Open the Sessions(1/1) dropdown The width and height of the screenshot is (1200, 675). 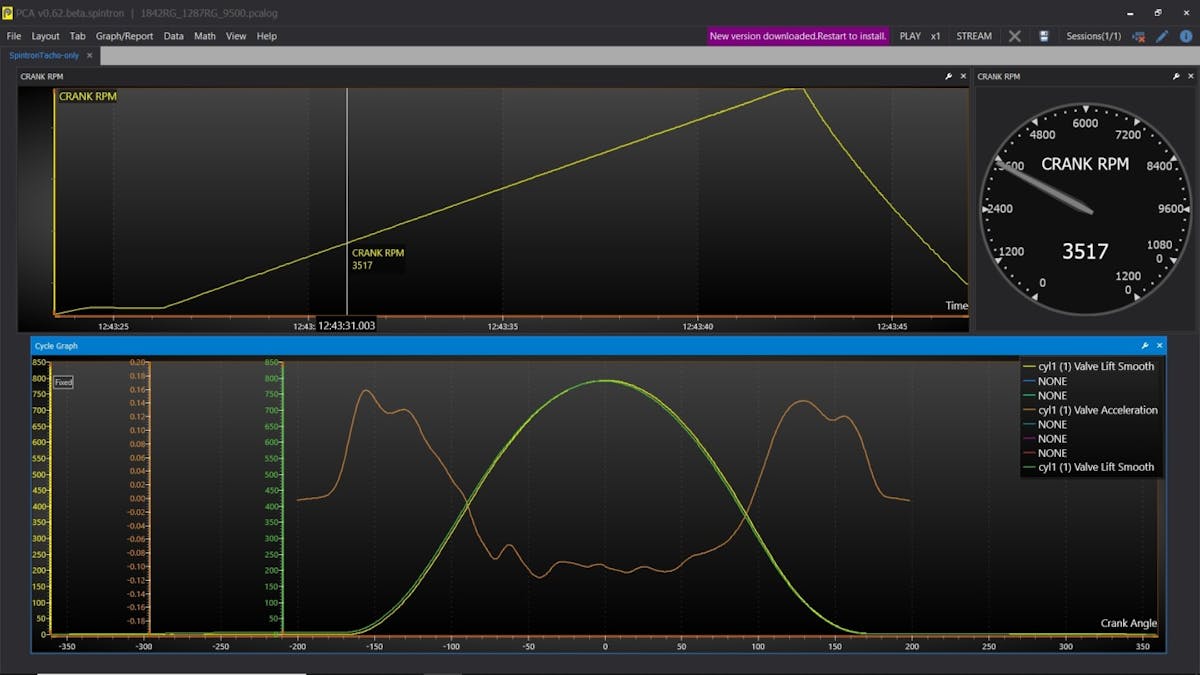pyautogui.click(x=1093, y=36)
